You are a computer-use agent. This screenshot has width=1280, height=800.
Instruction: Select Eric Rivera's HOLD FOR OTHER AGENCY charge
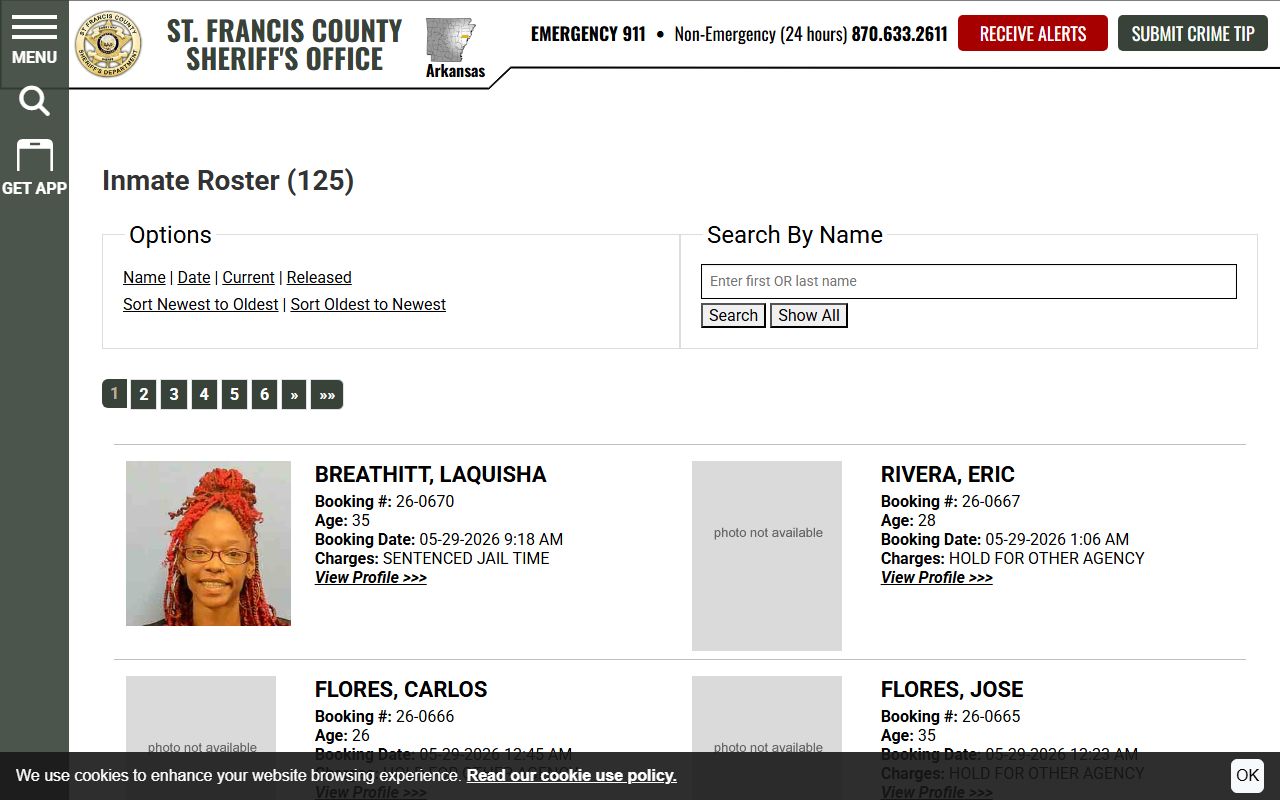1047,558
